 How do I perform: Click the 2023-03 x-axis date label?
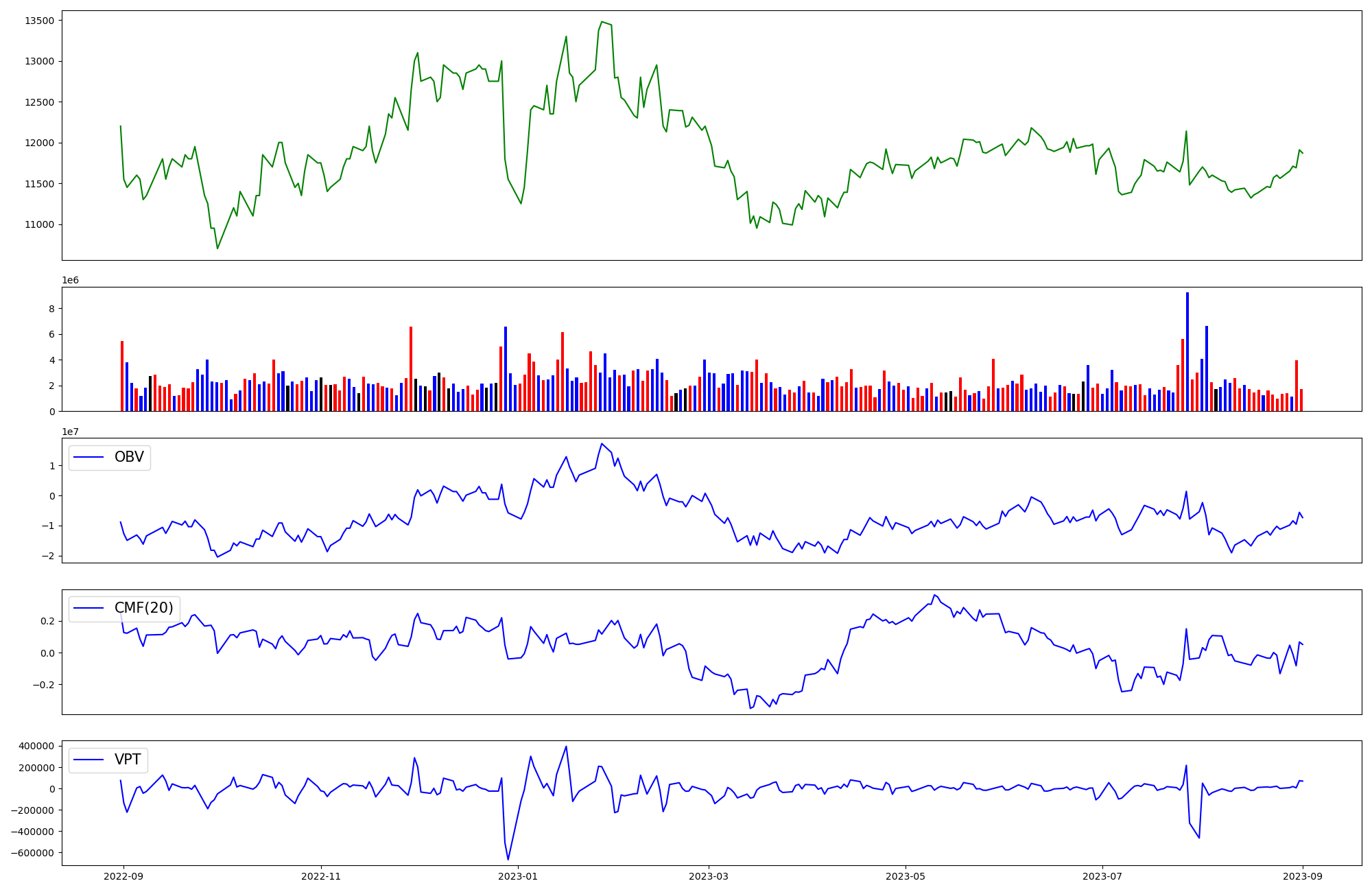709,876
